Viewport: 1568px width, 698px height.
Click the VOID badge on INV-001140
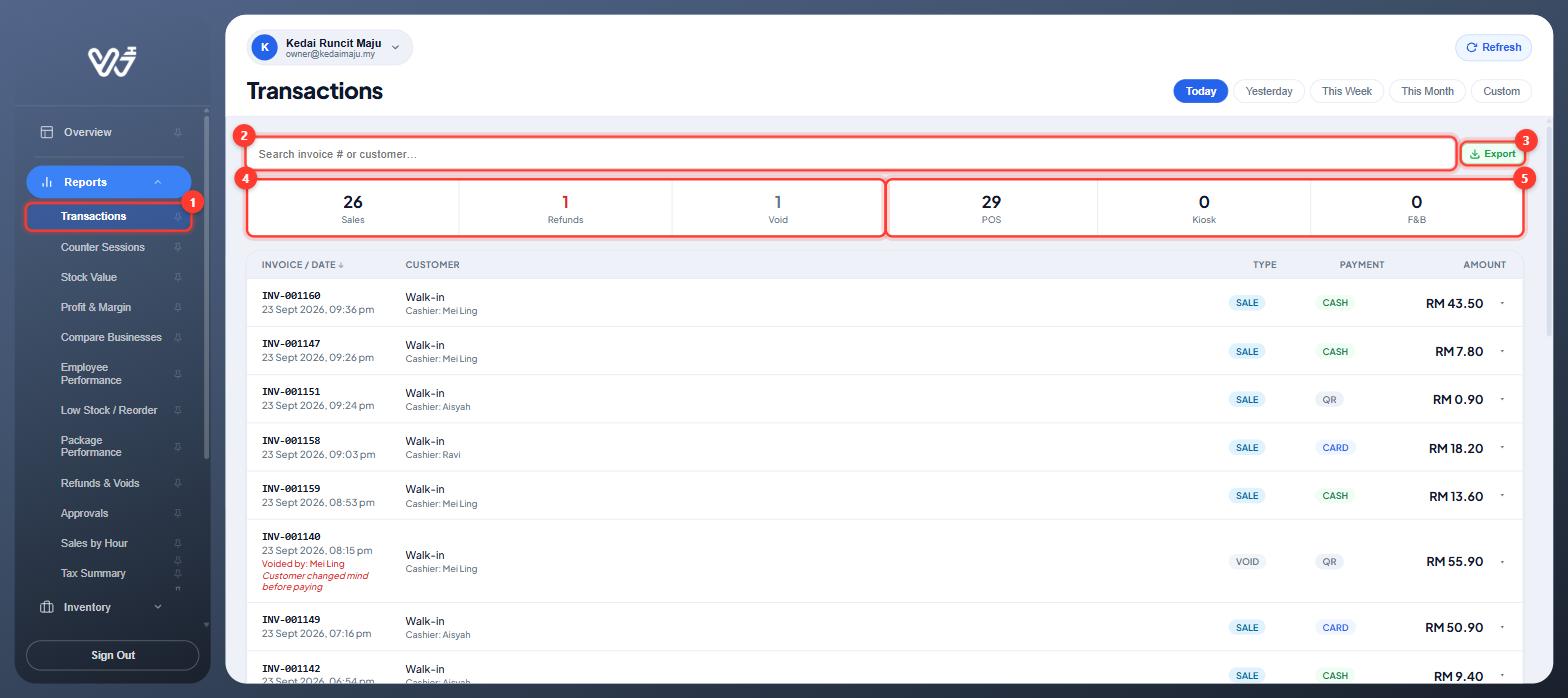[x=1247, y=562]
